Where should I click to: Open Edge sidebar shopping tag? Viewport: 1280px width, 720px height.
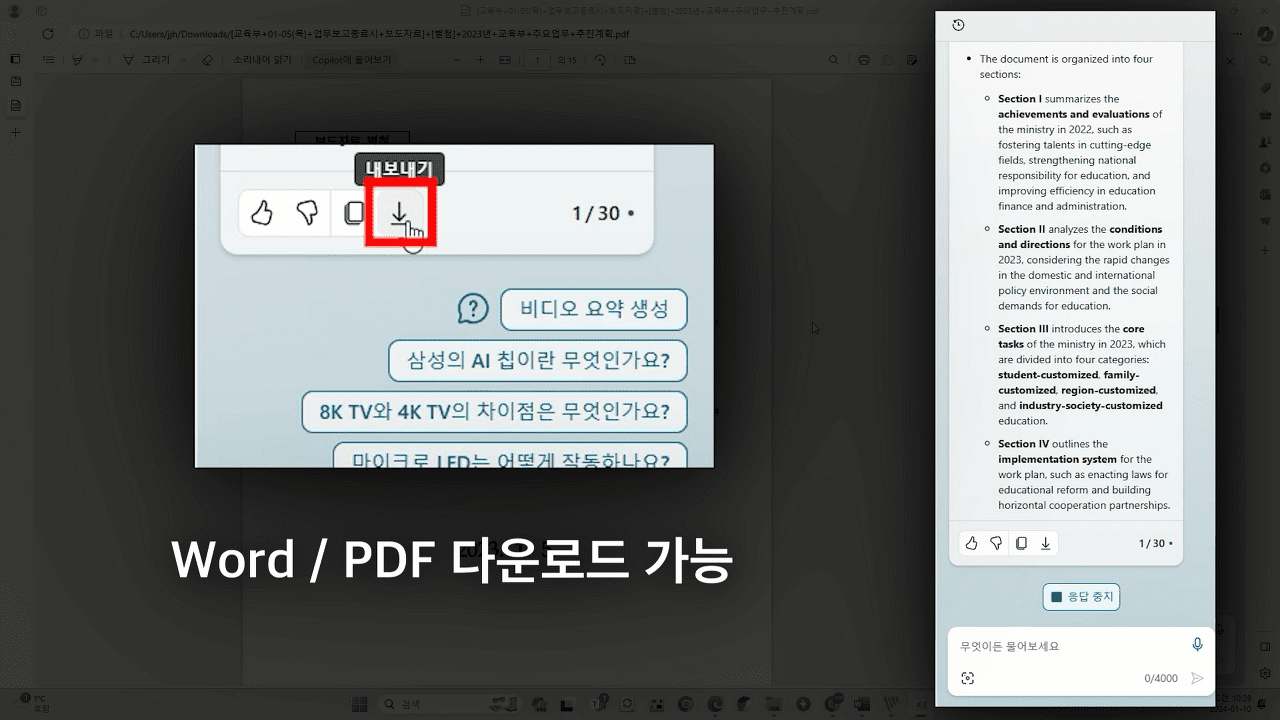[1266, 90]
